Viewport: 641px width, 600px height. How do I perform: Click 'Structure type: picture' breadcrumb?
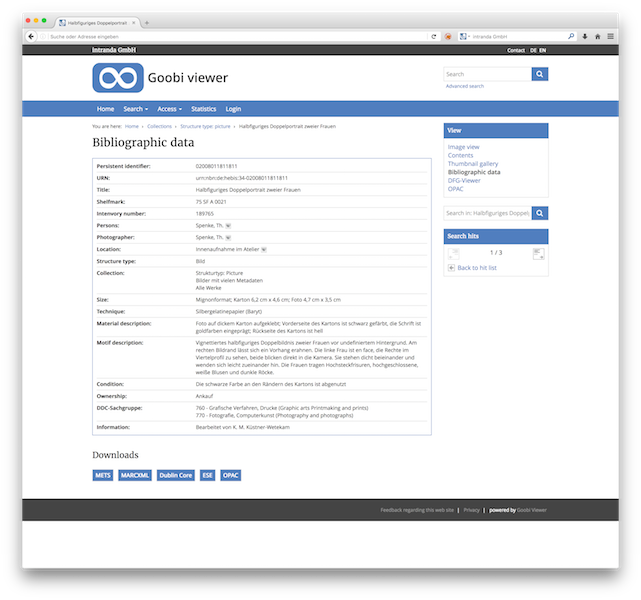tap(205, 126)
